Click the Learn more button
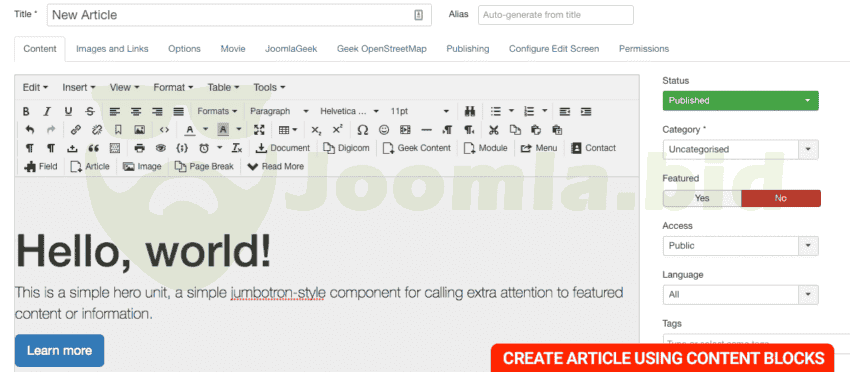 click(60, 350)
